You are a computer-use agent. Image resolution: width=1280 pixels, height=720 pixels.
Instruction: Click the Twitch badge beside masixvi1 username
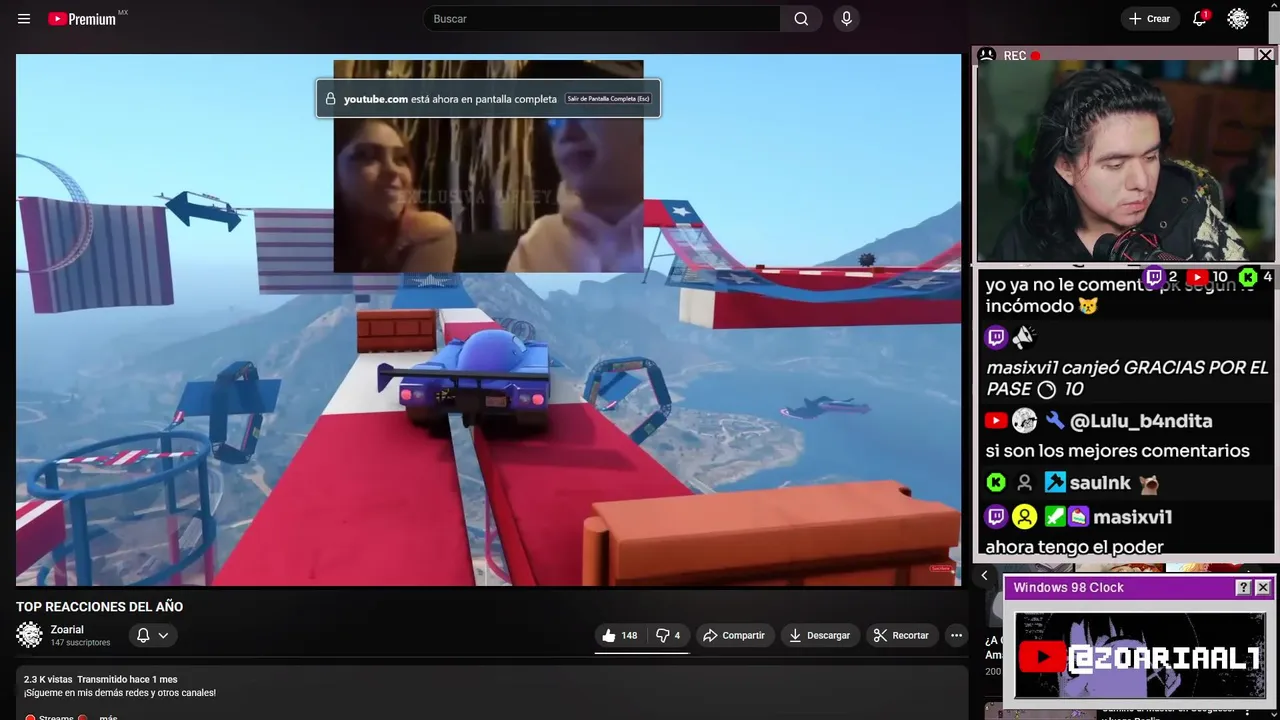click(x=996, y=517)
